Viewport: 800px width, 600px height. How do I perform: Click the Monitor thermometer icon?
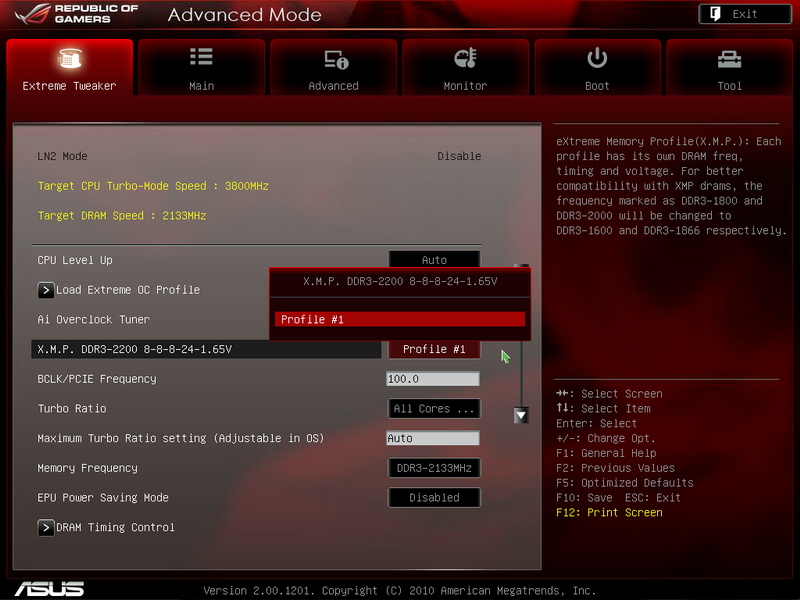pyautogui.click(x=465, y=58)
